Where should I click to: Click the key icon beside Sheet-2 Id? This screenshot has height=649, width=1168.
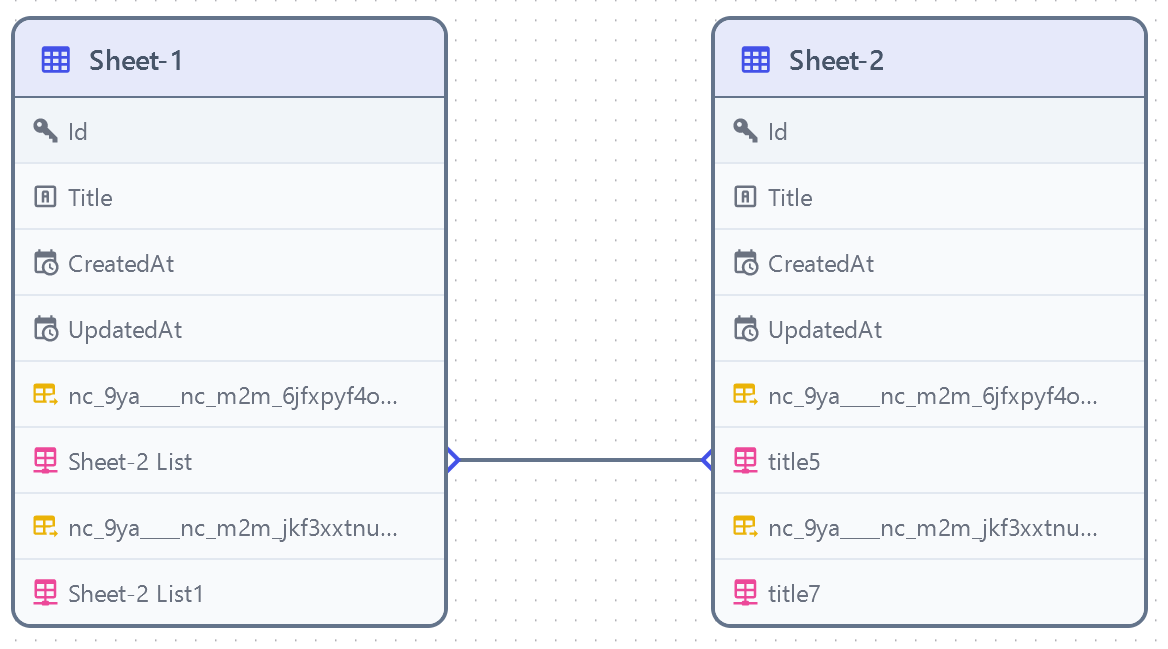coord(746,131)
